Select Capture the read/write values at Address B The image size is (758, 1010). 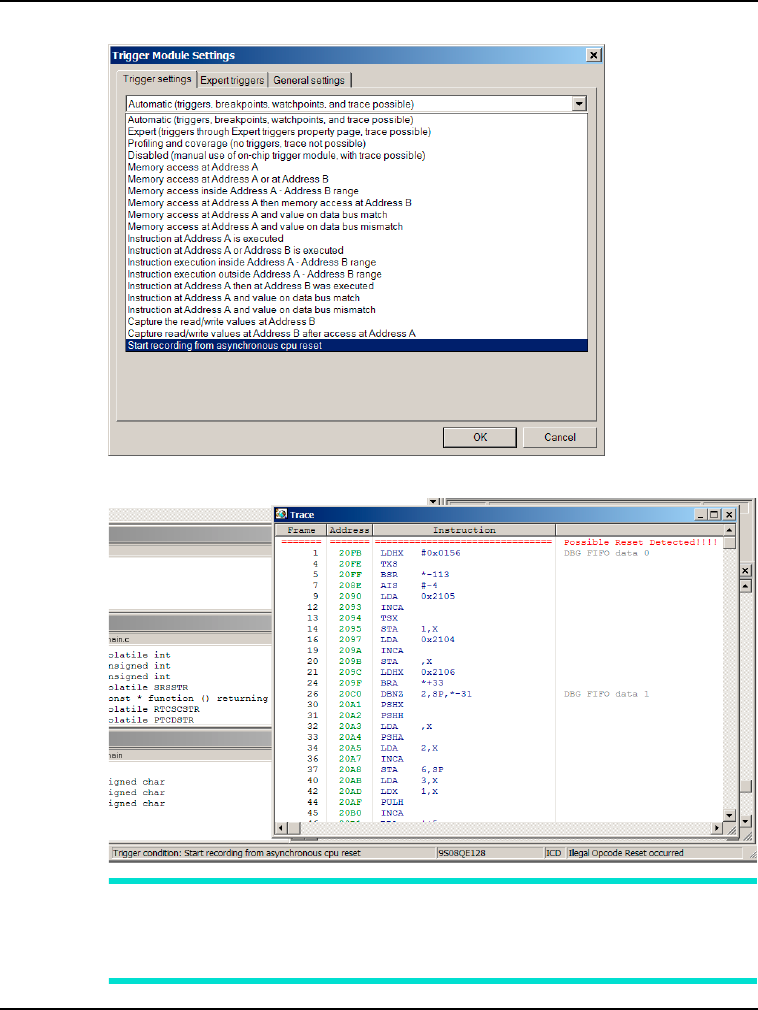click(x=357, y=321)
